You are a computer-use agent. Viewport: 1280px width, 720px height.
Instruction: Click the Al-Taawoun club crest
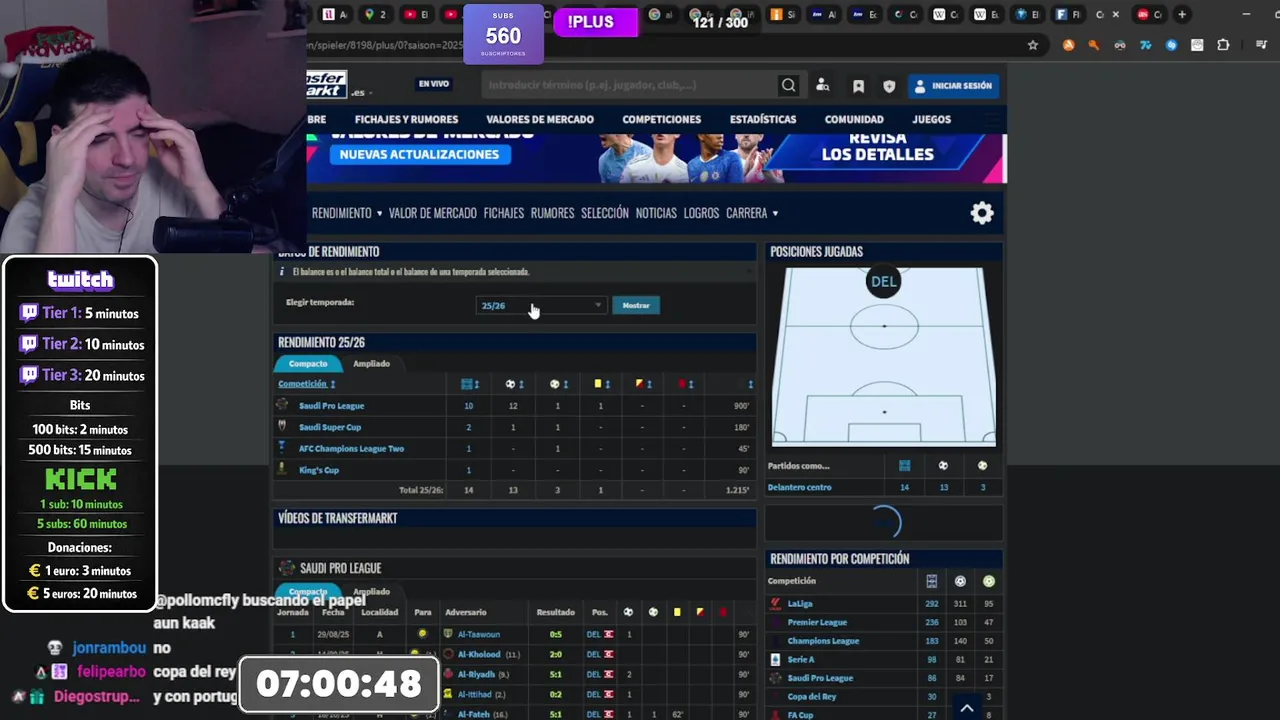pos(447,634)
